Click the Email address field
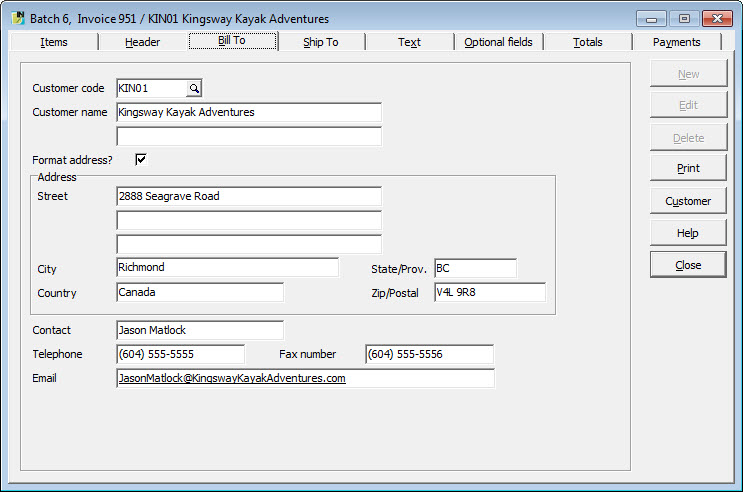This screenshot has height=492, width=743. click(305, 379)
